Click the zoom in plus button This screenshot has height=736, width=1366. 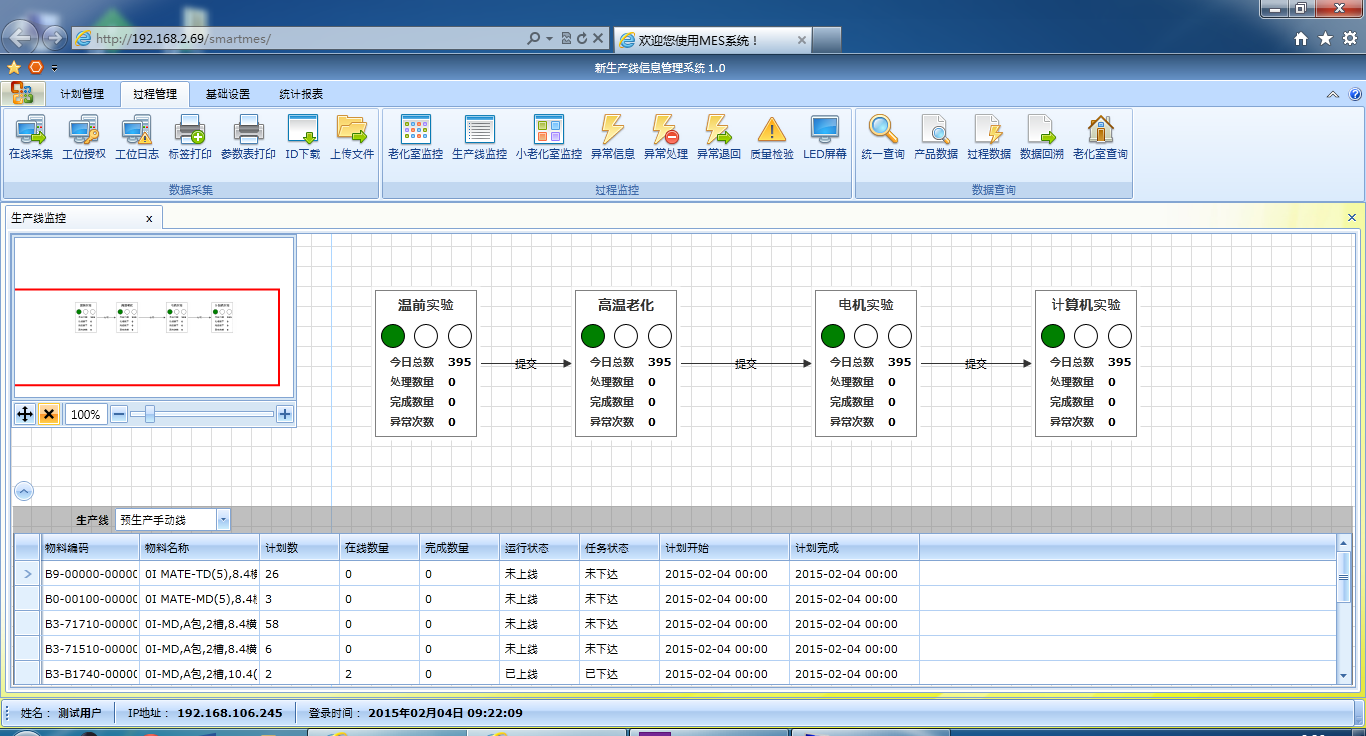[x=285, y=414]
